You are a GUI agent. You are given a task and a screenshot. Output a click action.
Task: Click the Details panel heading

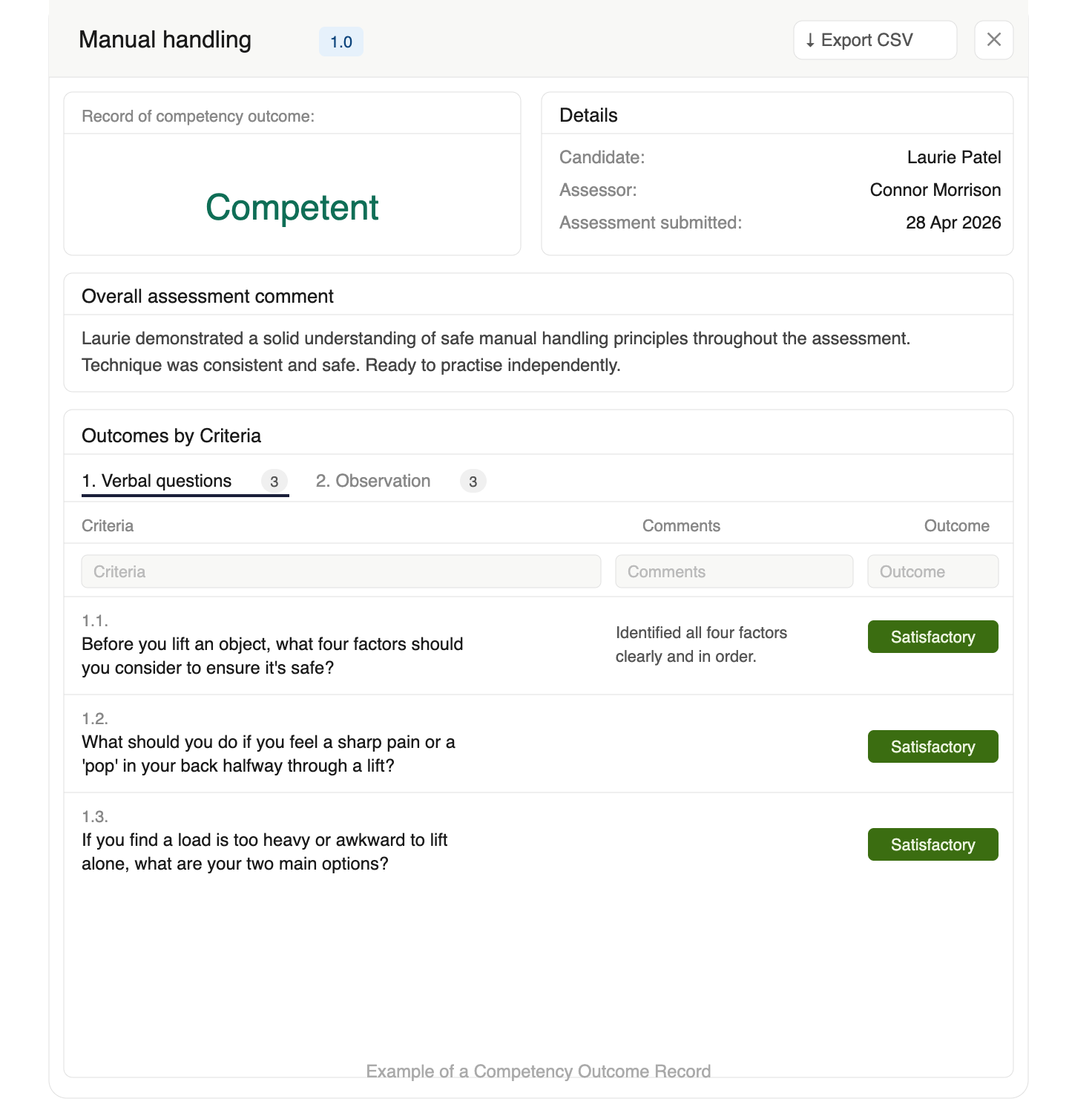pyautogui.click(x=588, y=116)
